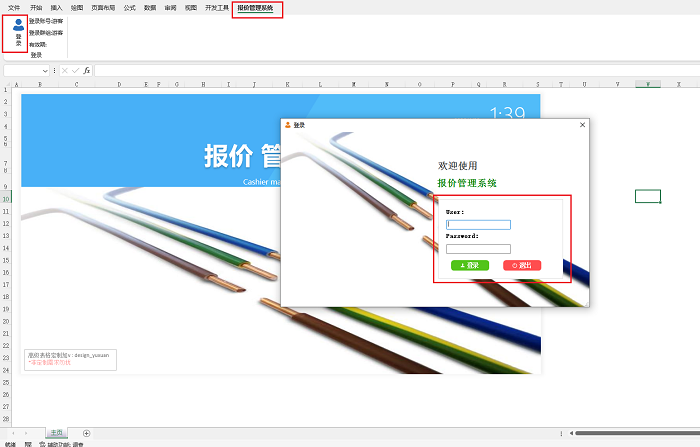700x447 pixels.
Task: Select column W header
Action: pyautogui.click(x=648, y=84)
